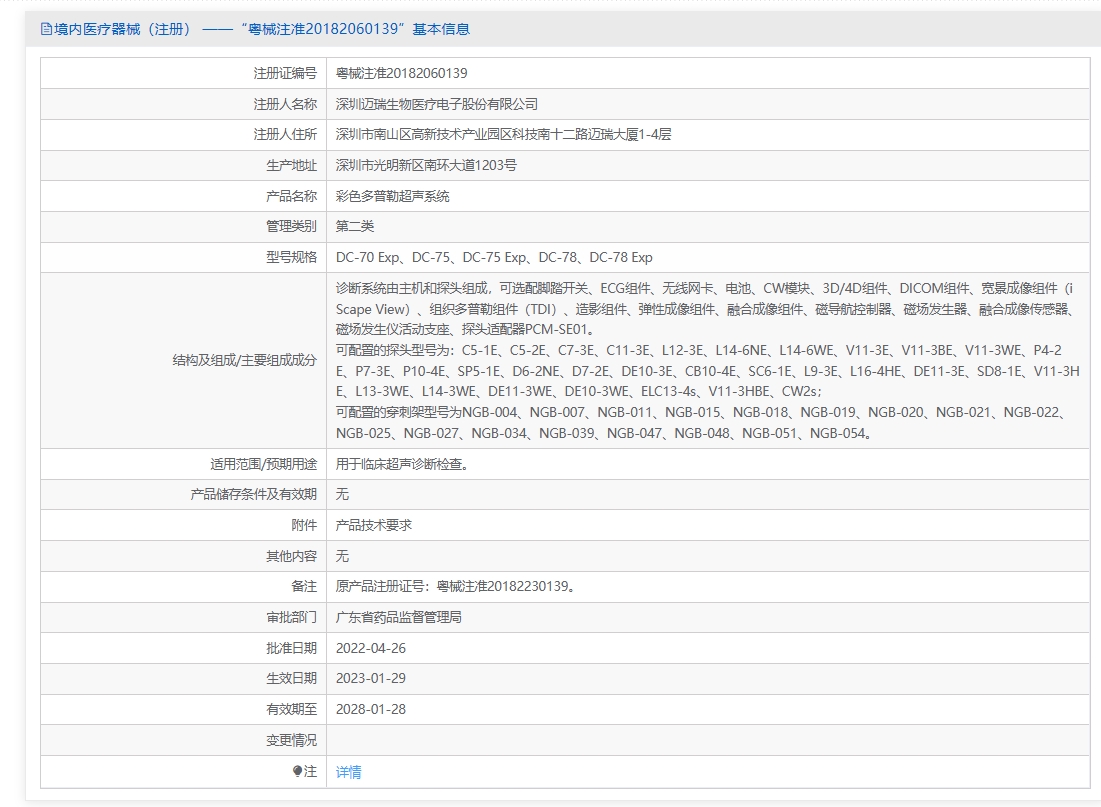Click the 注册人住所 label
Screen dimensions: 1101x807
coord(285,134)
